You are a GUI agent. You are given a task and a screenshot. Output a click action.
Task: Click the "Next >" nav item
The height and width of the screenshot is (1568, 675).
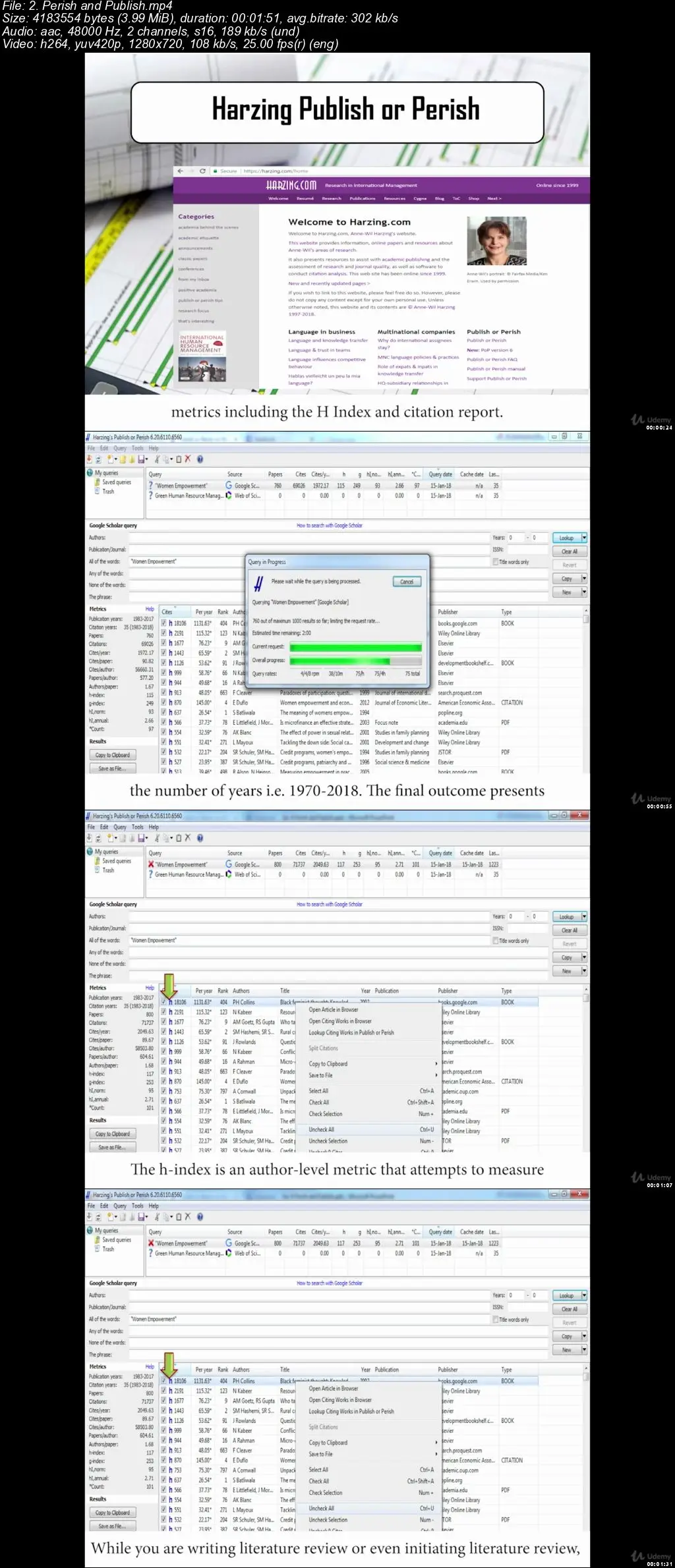tap(494, 198)
